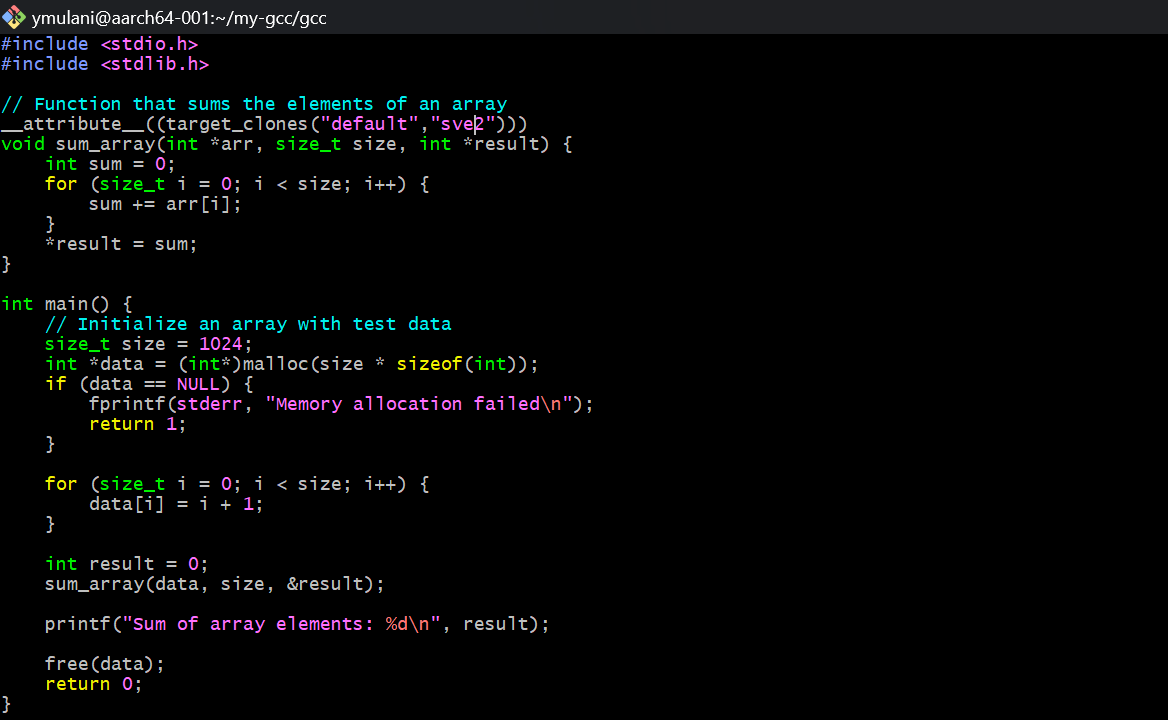Click 'sizeof' keyword in malloc call

pyautogui.click(x=430, y=364)
